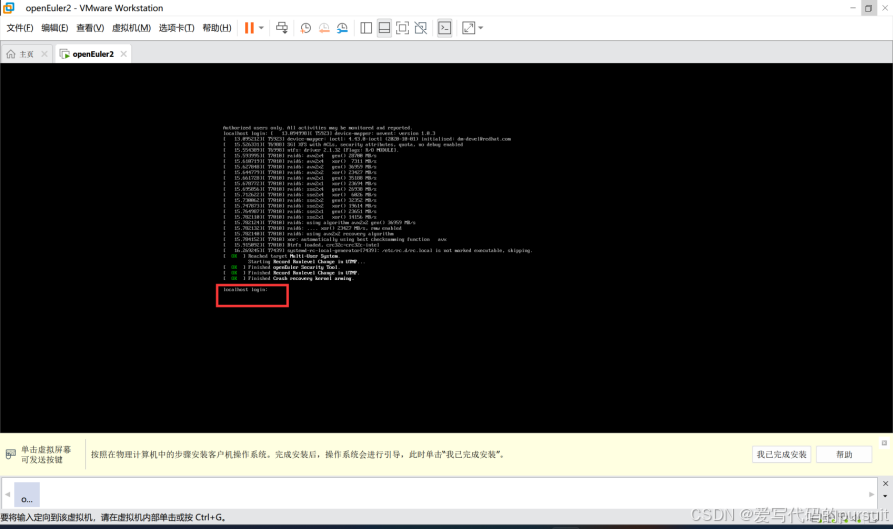
Task: Select the openEuler2 tab
Action: [x=87, y=54]
